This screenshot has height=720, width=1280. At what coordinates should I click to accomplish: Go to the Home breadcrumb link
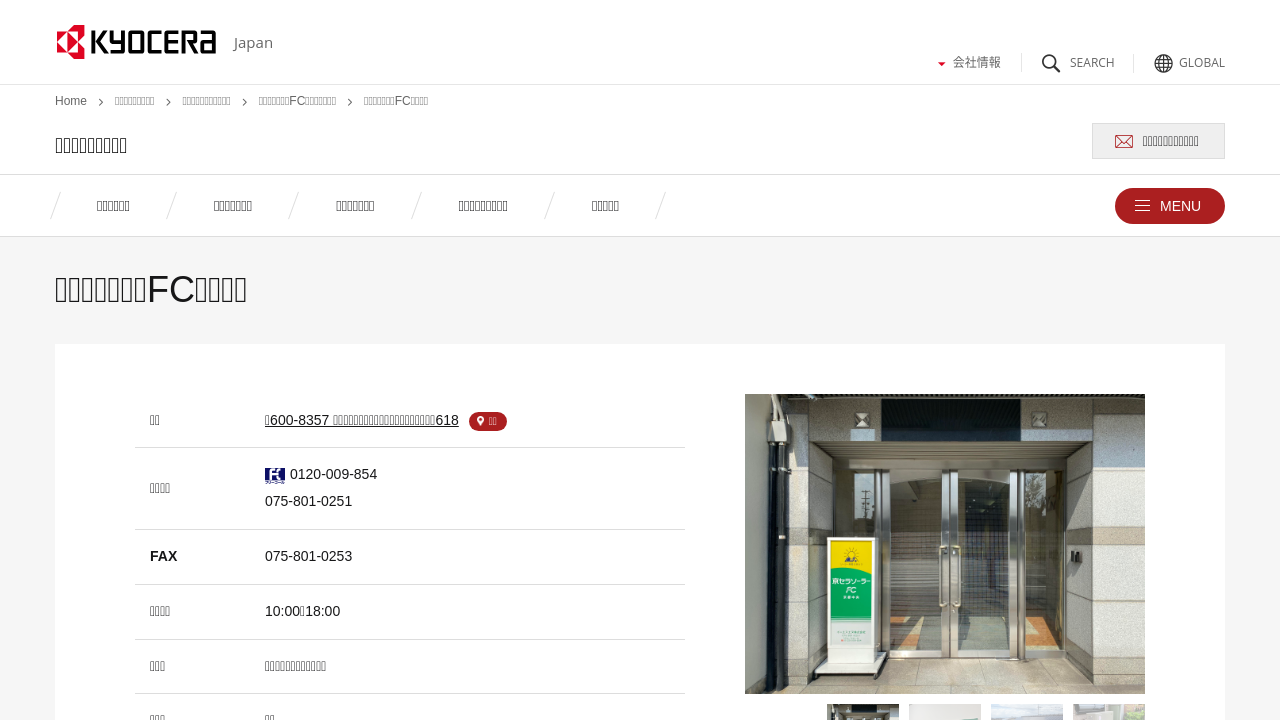coord(71,101)
